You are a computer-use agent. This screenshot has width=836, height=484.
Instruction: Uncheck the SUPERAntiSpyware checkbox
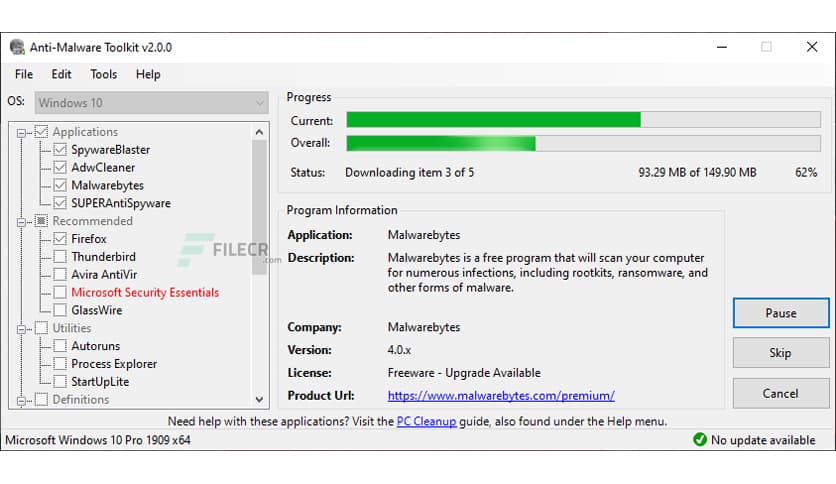(x=60, y=203)
